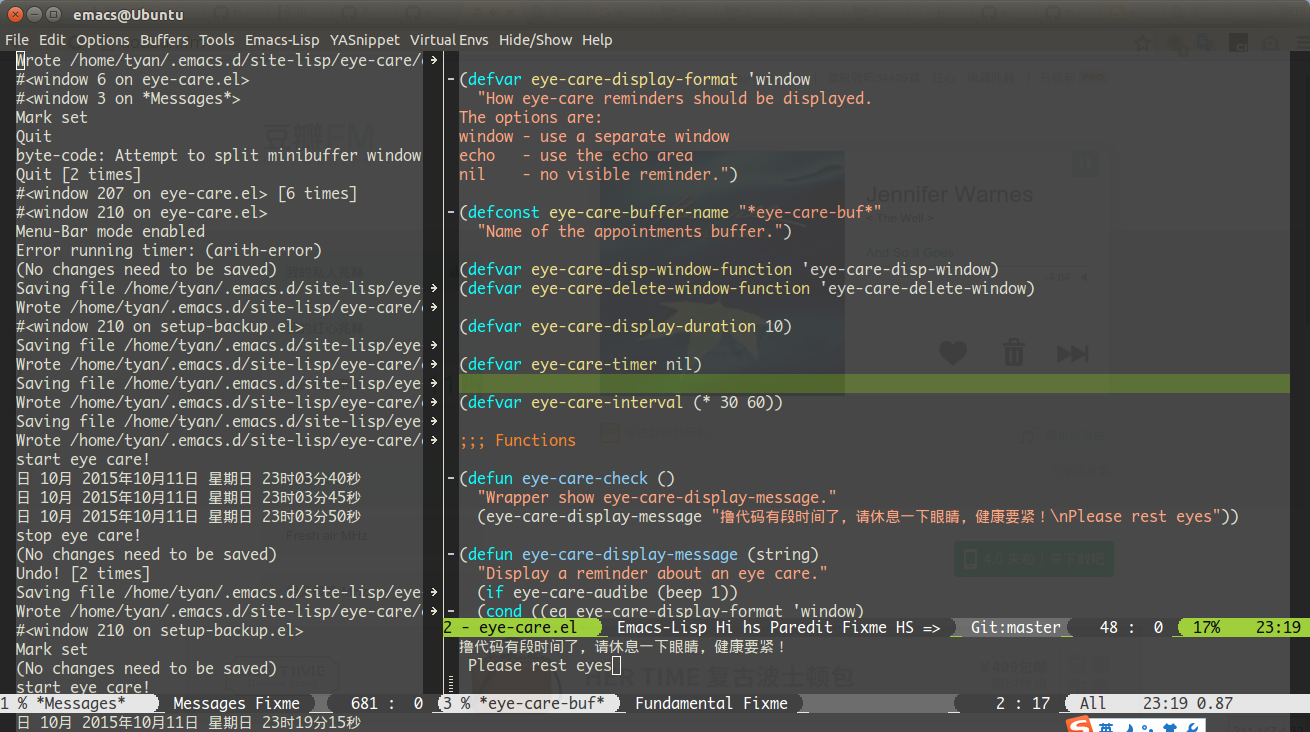The width and height of the screenshot is (1310, 732).
Task: Click the *Messages* buffer name in mode line
Action: coord(81,703)
